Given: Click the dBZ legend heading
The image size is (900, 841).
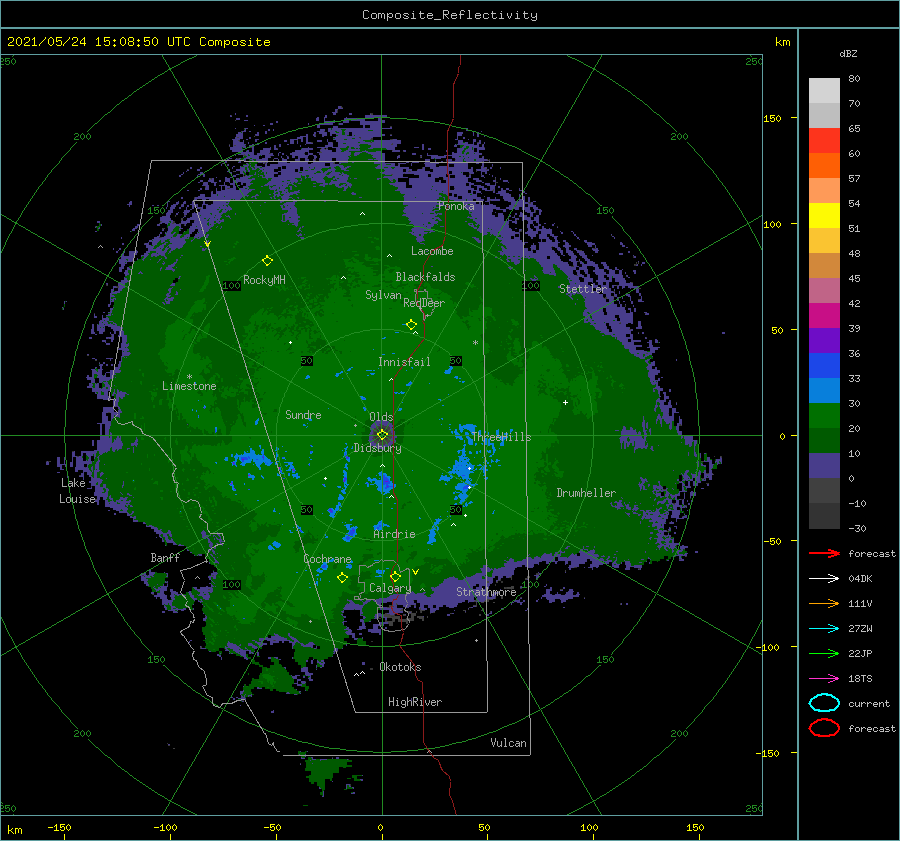Looking at the screenshot, I should pos(848,53).
